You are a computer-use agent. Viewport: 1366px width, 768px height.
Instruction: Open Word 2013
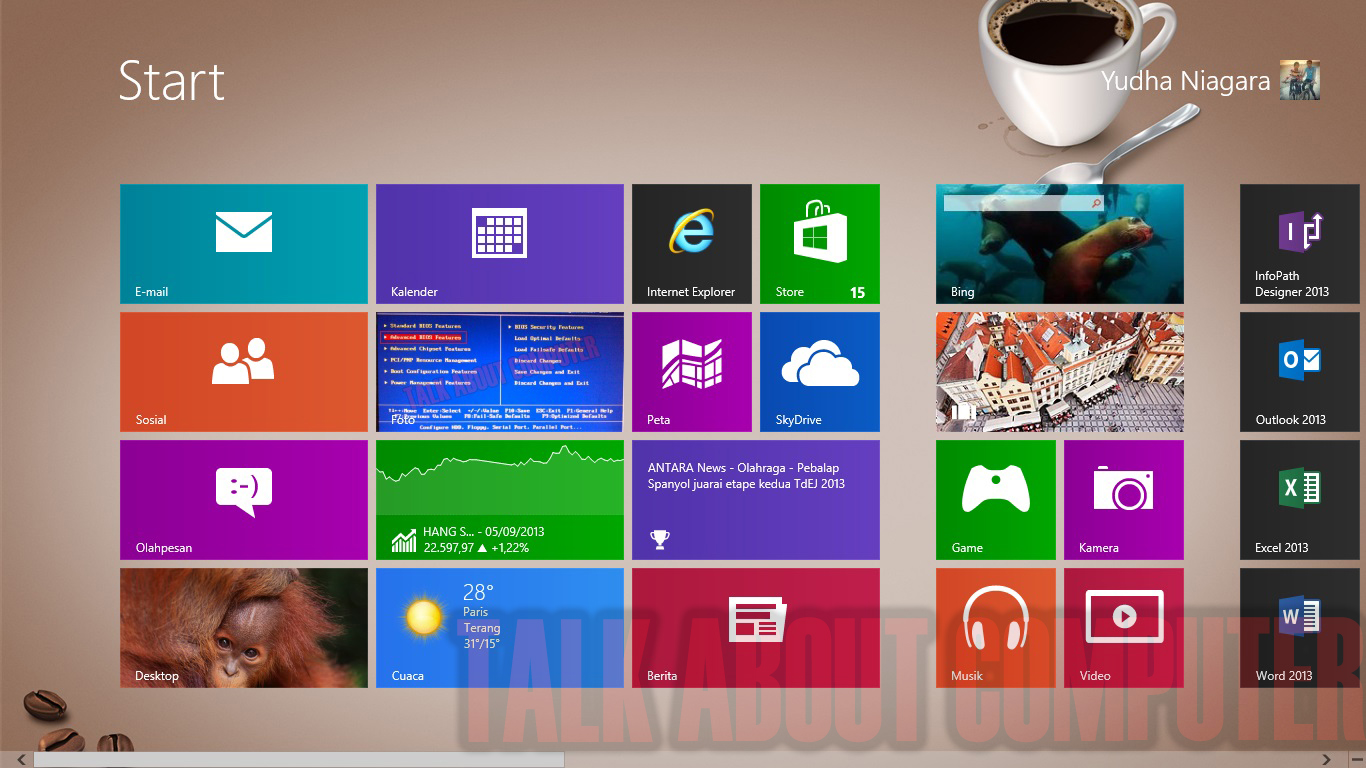coord(1298,628)
